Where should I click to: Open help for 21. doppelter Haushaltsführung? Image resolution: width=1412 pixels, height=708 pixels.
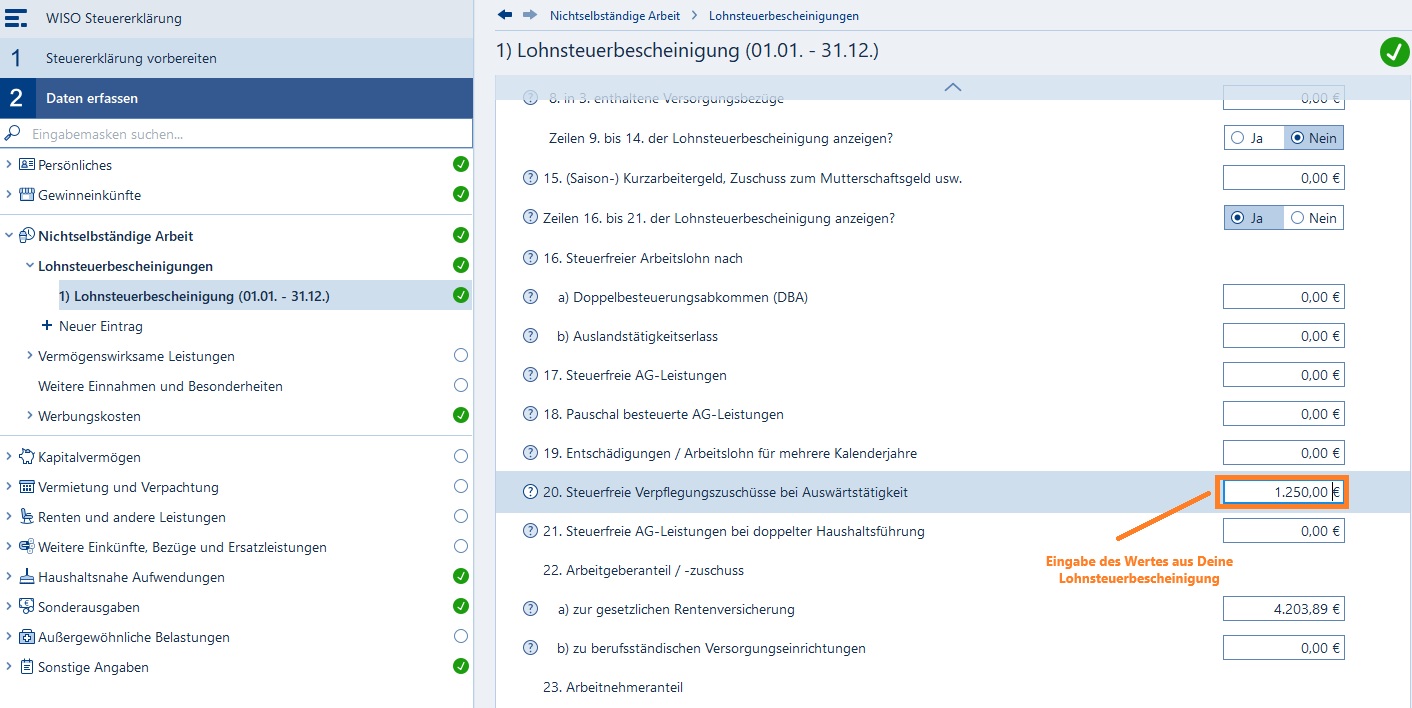[x=531, y=531]
